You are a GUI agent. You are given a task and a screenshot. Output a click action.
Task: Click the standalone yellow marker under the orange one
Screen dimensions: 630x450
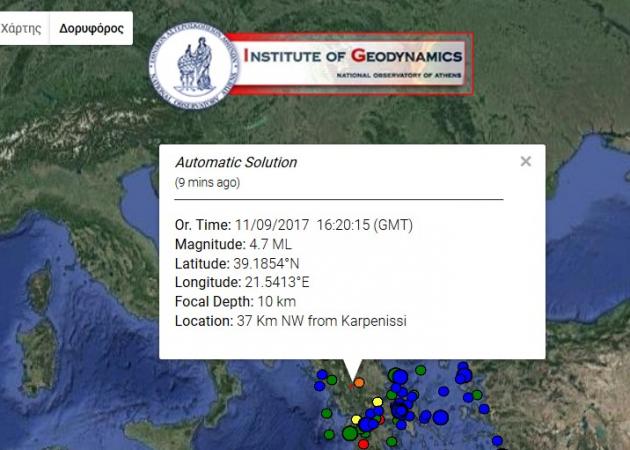378,402
